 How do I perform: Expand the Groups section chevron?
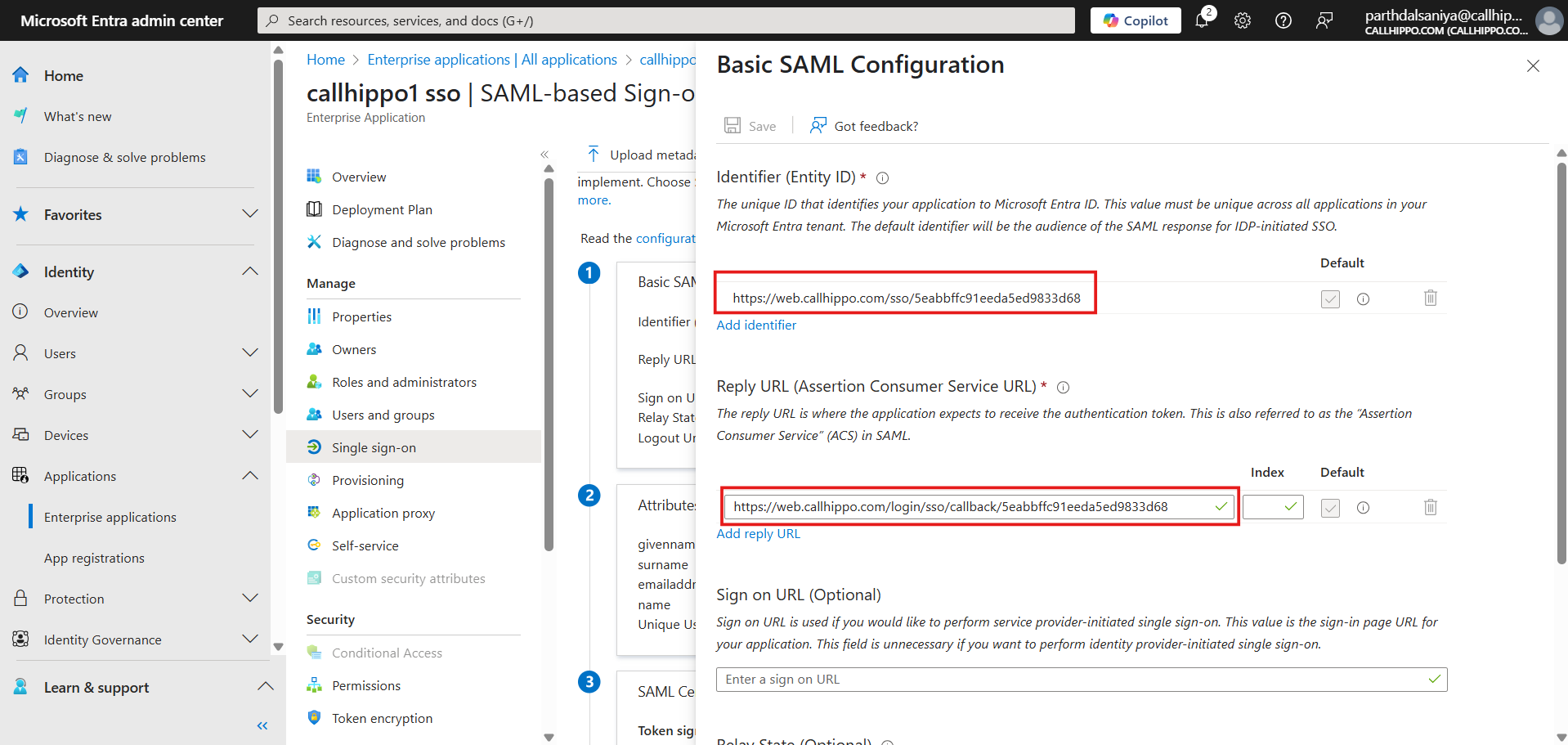coord(250,394)
